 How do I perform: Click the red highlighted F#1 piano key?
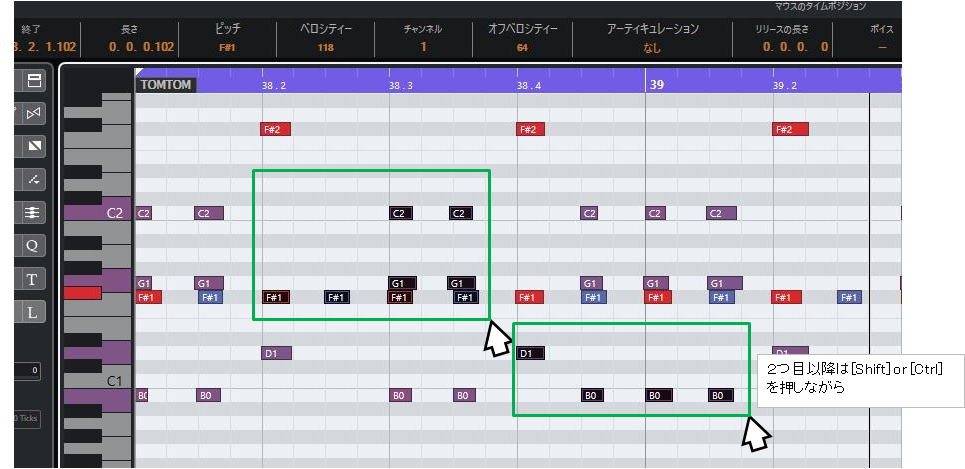click(x=82, y=293)
